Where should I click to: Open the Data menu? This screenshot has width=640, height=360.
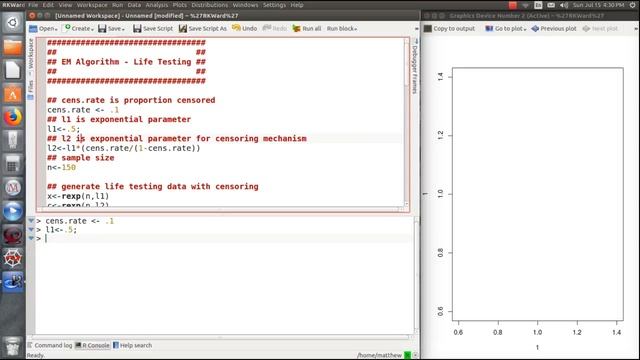pyautogui.click(x=134, y=5)
